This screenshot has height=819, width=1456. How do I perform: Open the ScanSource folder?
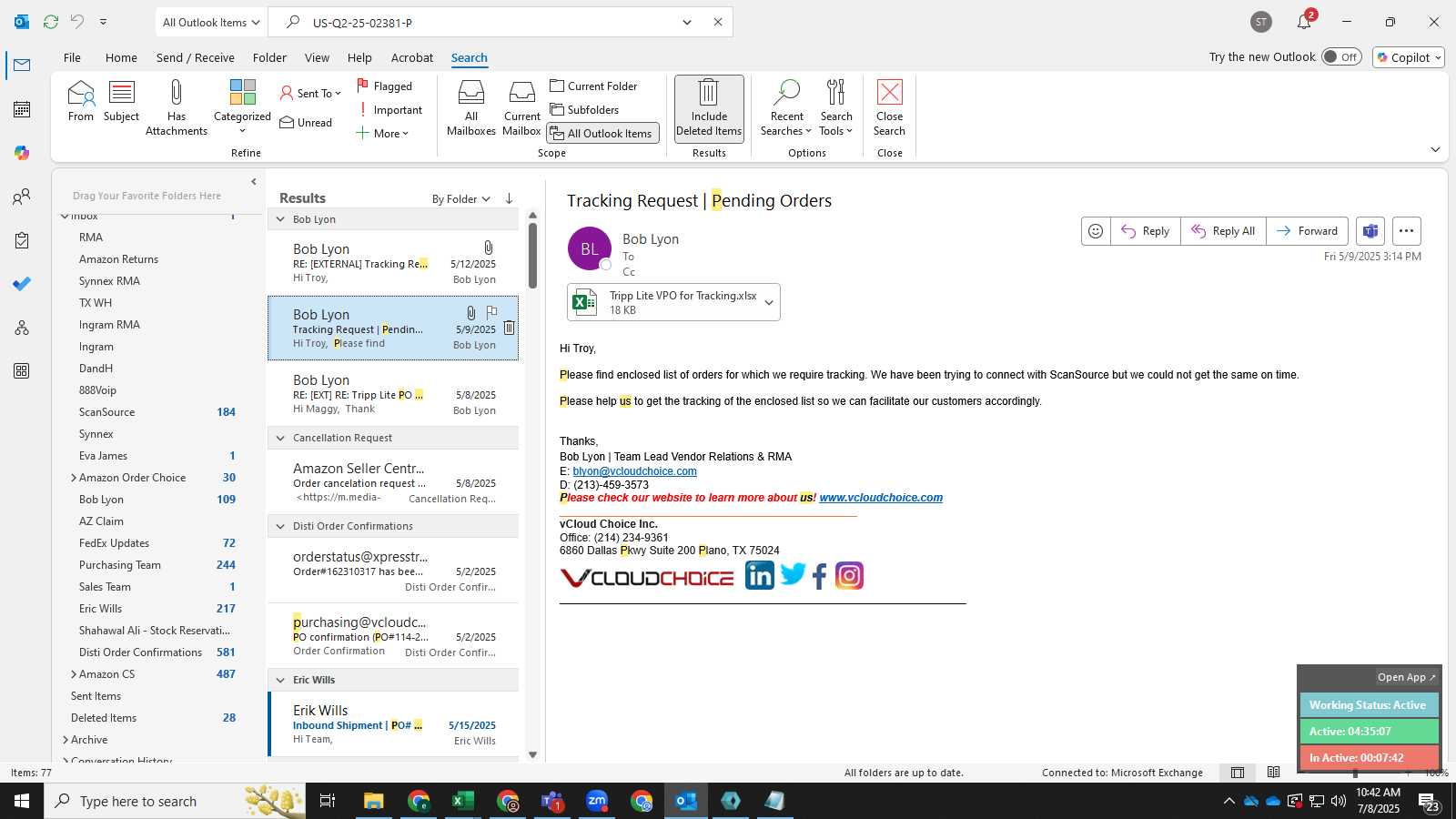click(106, 412)
